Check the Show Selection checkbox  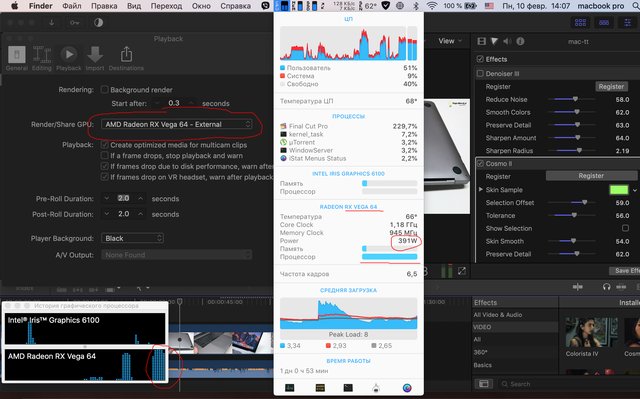click(x=625, y=228)
